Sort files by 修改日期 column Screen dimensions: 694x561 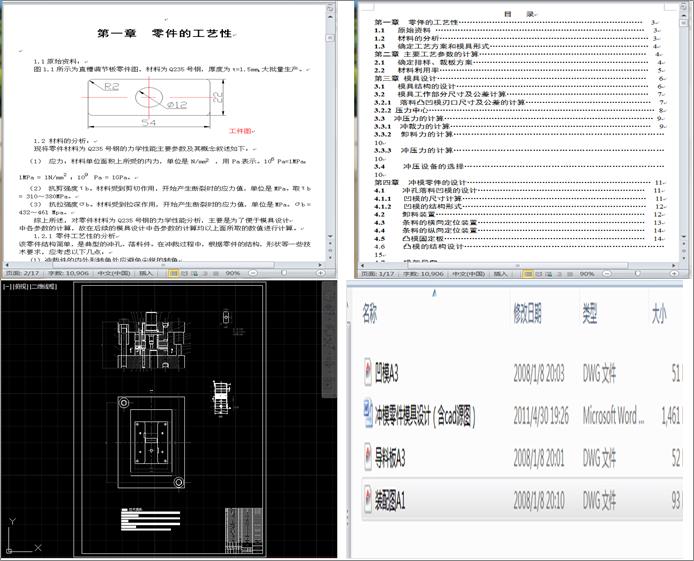(527, 315)
